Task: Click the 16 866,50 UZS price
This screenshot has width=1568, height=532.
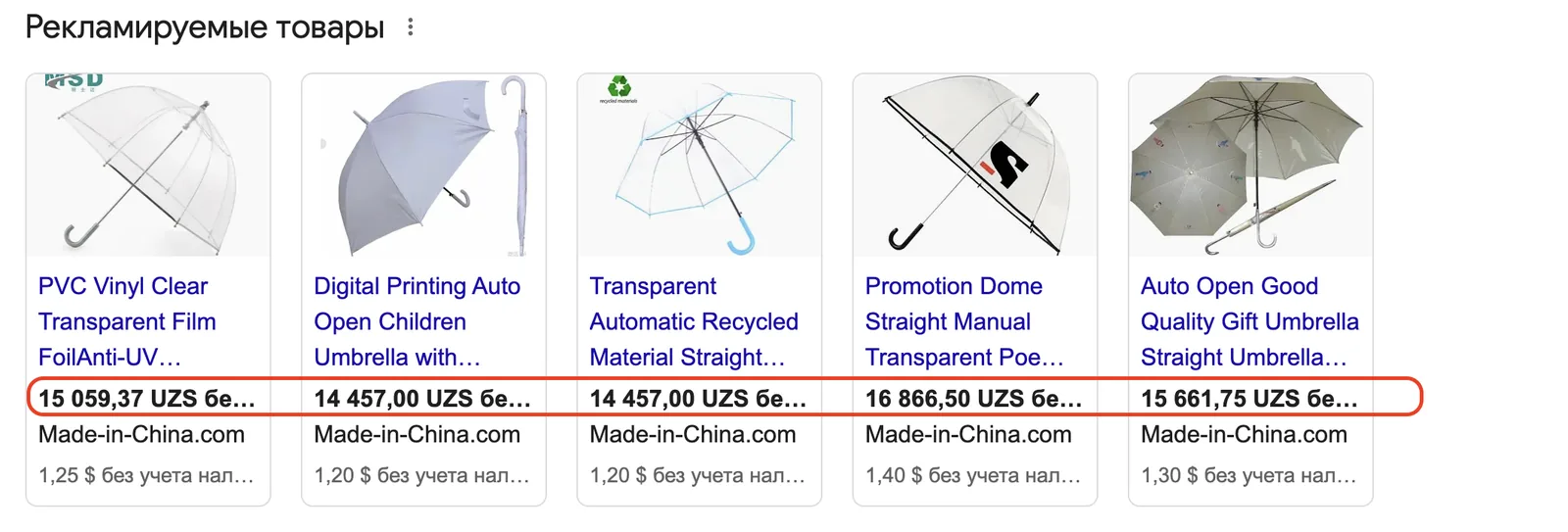Action: click(x=974, y=399)
